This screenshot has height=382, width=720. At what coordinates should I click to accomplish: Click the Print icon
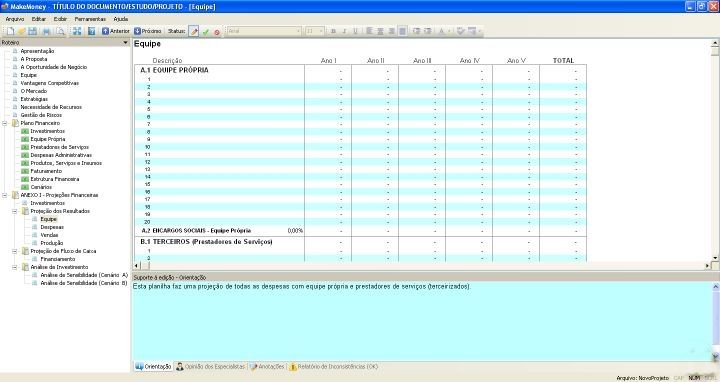click(x=46, y=31)
